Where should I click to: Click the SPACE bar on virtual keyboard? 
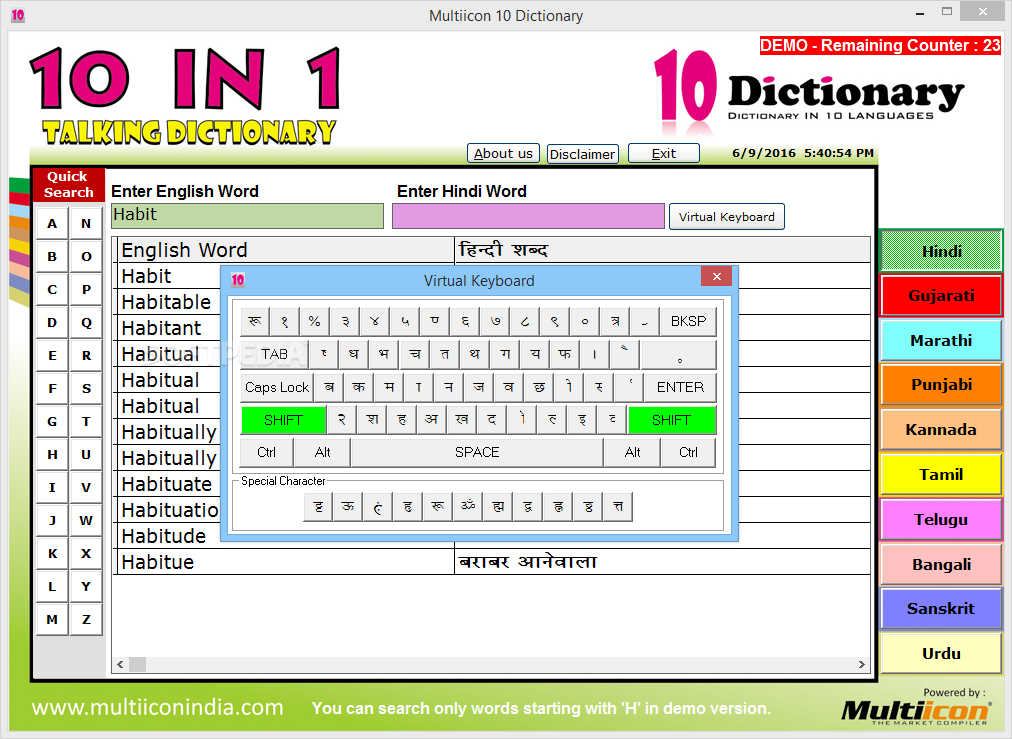pyautogui.click(x=477, y=452)
